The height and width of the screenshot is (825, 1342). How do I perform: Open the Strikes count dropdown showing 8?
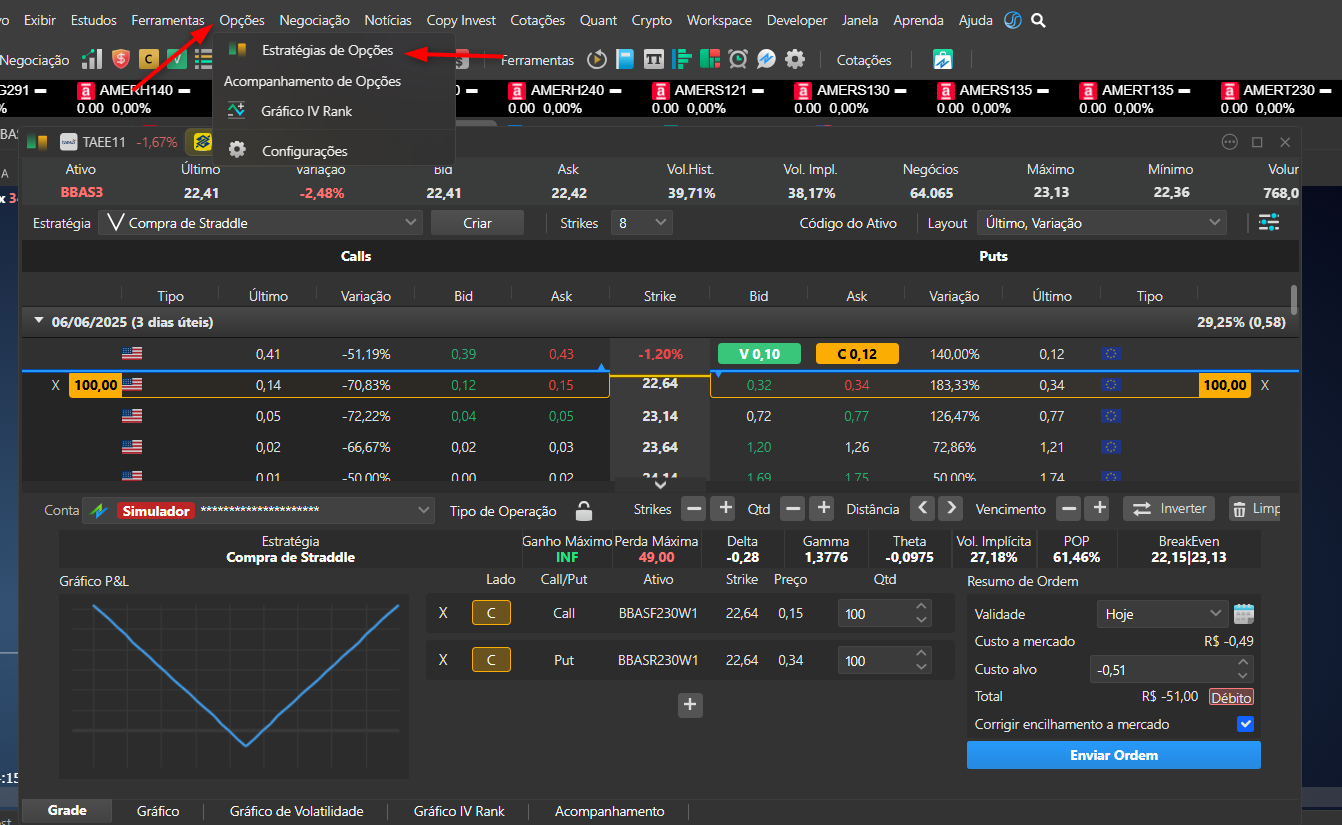click(x=642, y=223)
